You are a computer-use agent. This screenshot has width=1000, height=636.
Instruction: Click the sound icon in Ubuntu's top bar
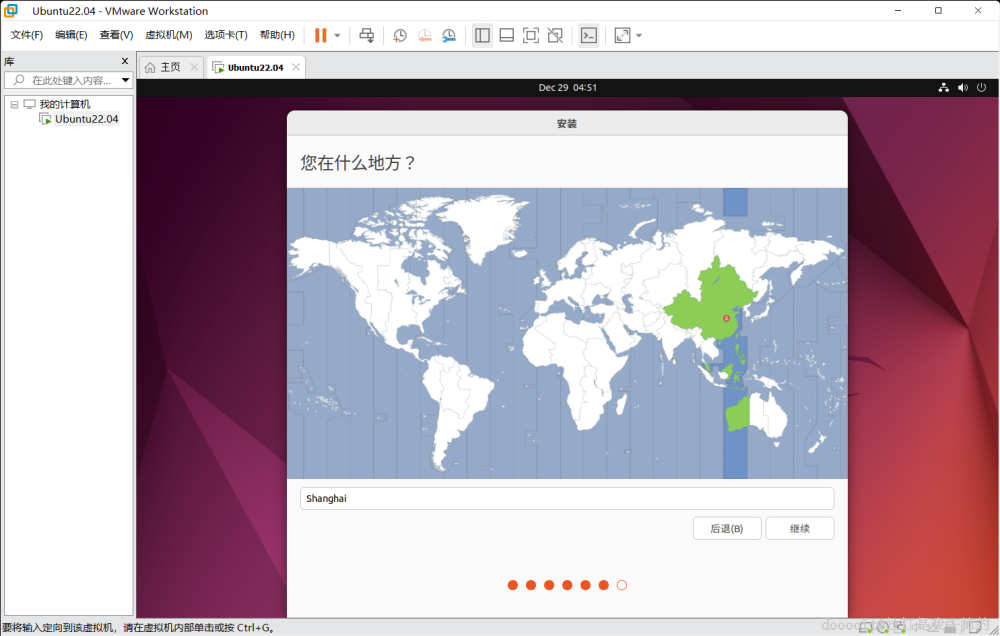[x=961, y=87]
